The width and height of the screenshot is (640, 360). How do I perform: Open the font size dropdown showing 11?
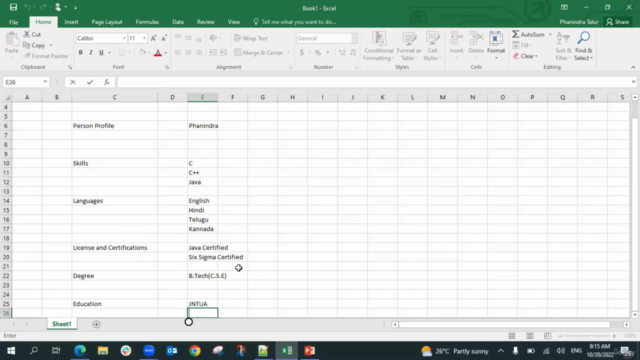[x=144, y=38]
